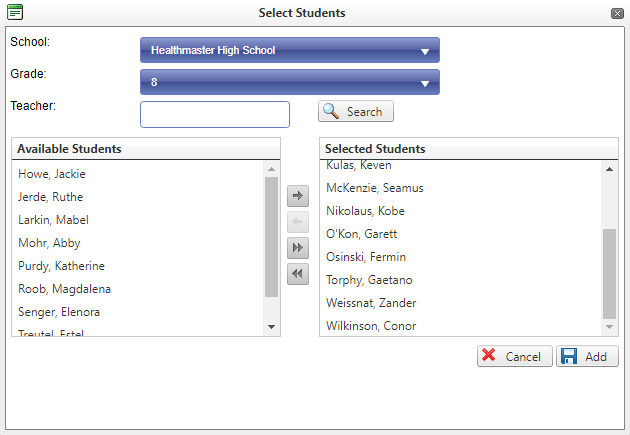This screenshot has height=435, width=630.
Task: Select Jerde, Ruthe in Available Students
Action: 138,197
